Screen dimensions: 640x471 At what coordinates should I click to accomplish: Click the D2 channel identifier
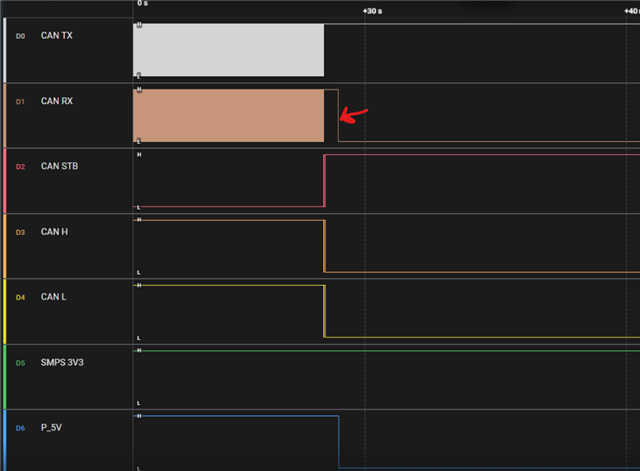[20, 167]
